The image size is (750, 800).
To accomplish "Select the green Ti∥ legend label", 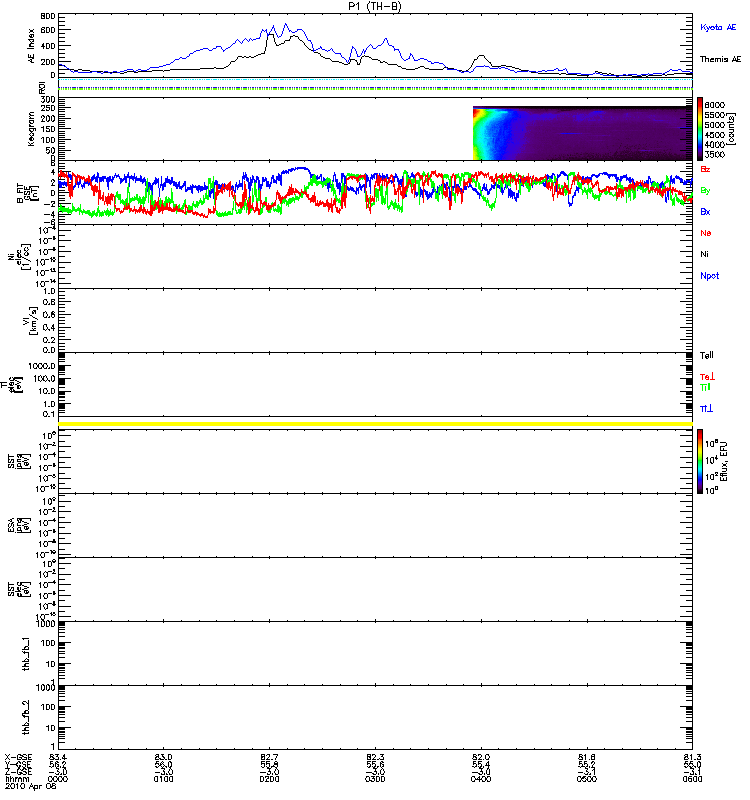I will click(x=705, y=387).
